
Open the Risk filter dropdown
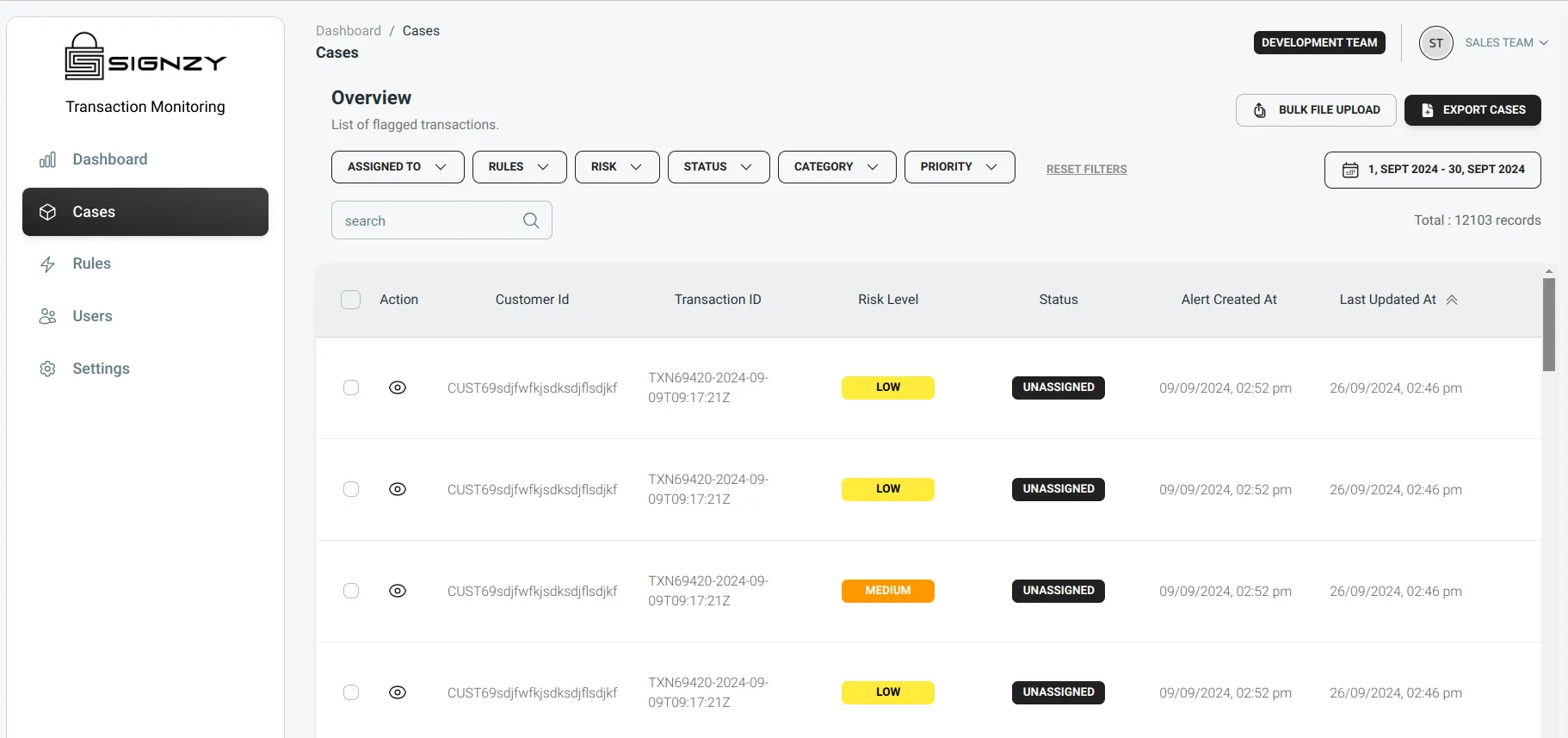pyautogui.click(x=617, y=167)
